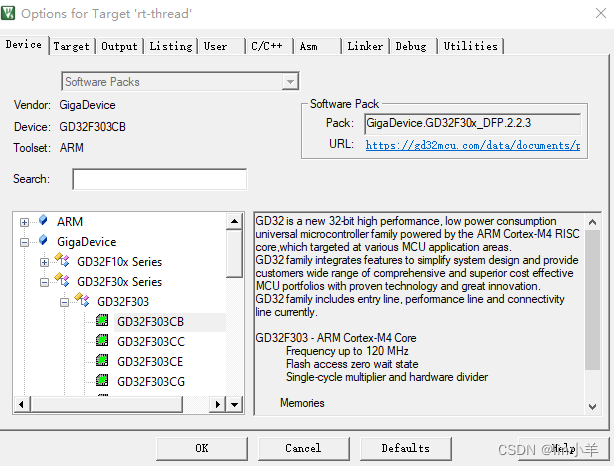This screenshot has width=614, height=466.
Task: Switch to the Linker tab
Action: coord(365,46)
